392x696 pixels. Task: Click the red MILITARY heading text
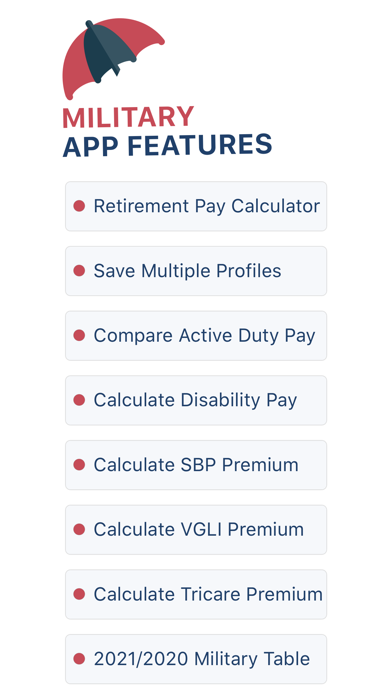click(x=128, y=117)
